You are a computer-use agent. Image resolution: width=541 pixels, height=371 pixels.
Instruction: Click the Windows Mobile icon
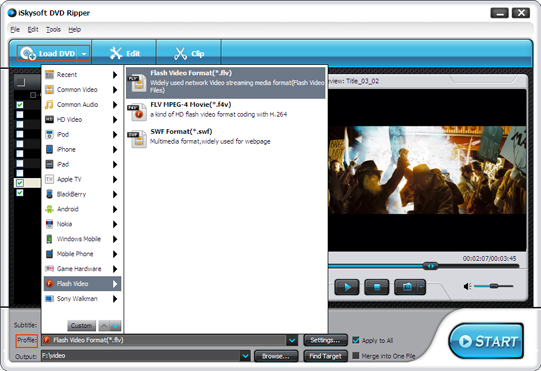(x=49, y=239)
